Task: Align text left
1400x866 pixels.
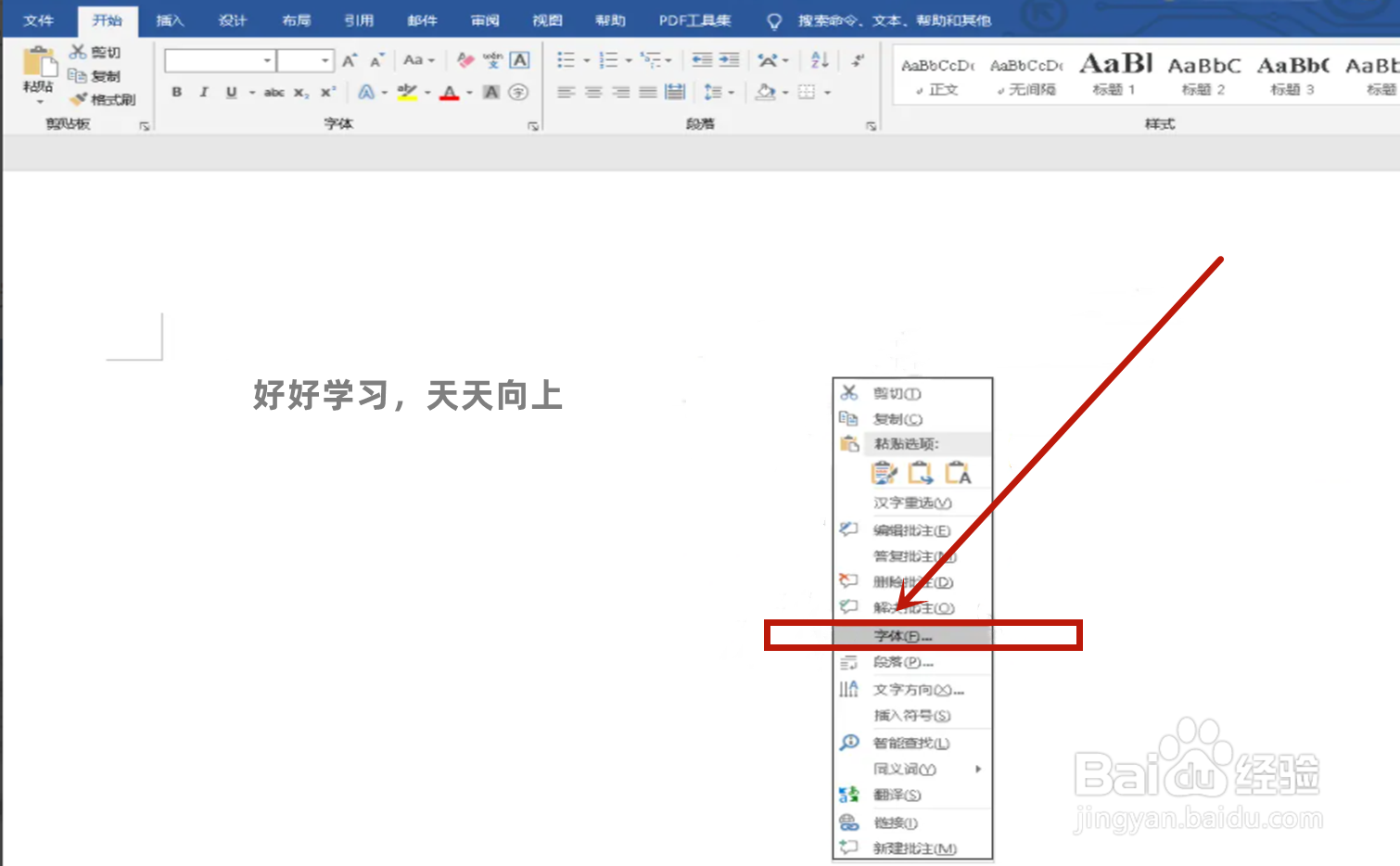Action: (566, 92)
